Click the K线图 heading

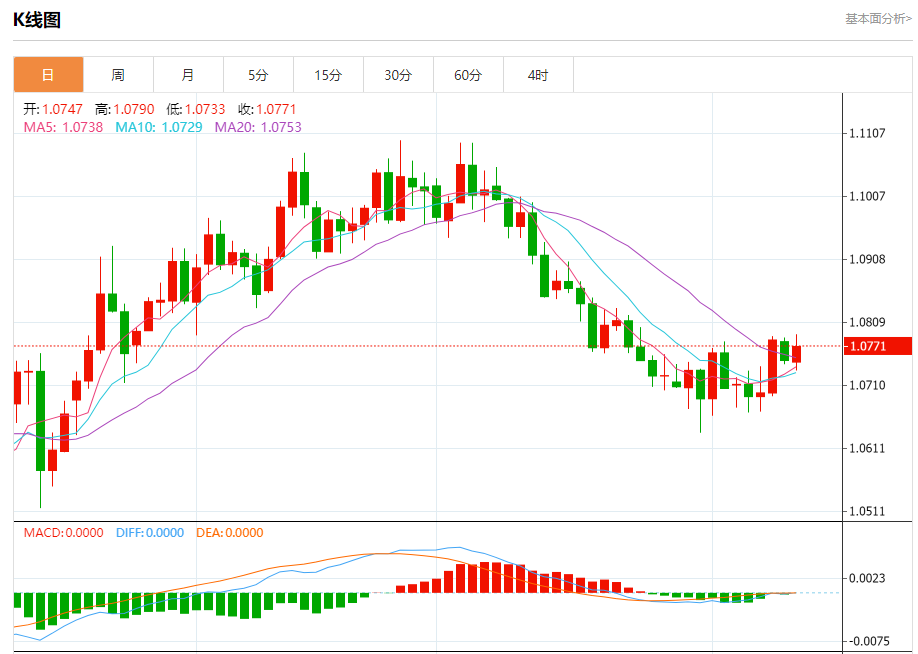[37, 20]
